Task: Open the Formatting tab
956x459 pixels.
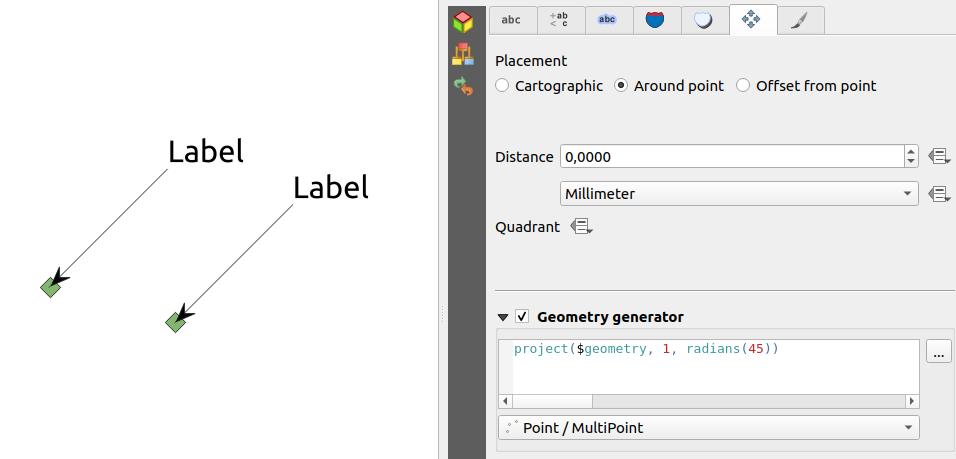Action: [559, 19]
